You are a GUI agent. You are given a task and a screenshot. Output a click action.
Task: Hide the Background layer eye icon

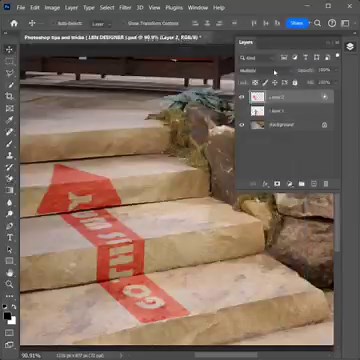242,125
